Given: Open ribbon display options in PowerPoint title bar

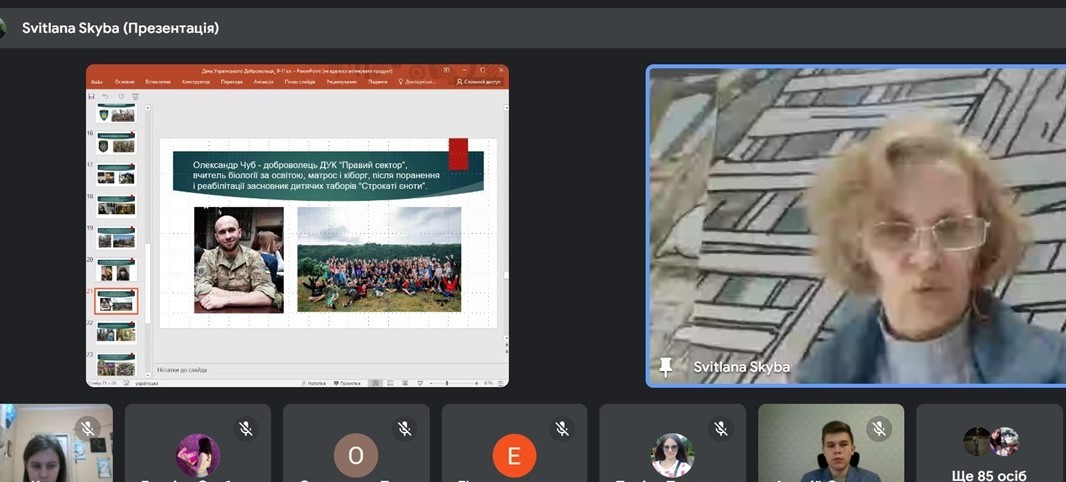Looking at the screenshot, I should (x=447, y=70).
